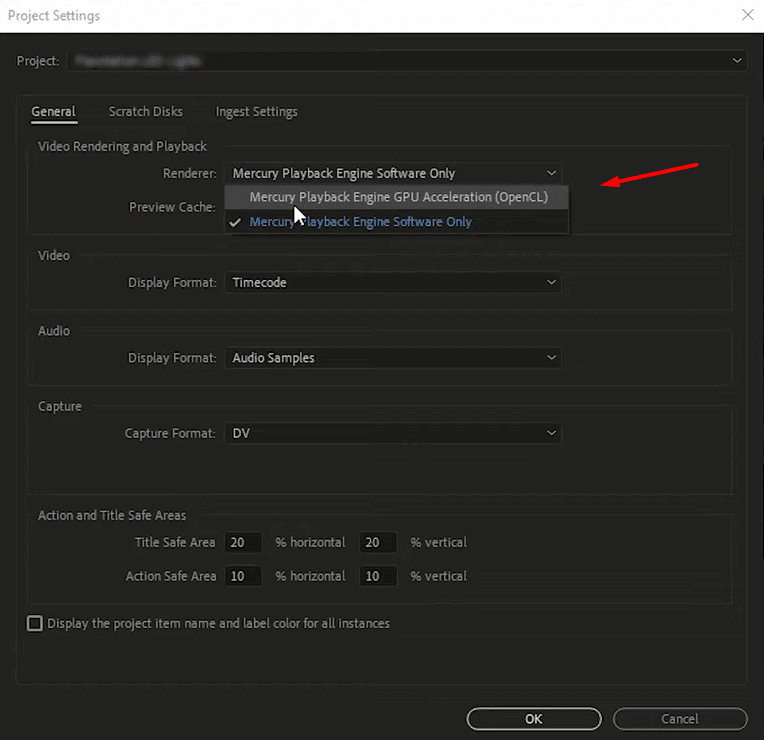Edit Action Safe Area horizontal percentage field
764x740 pixels.
click(243, 576)
